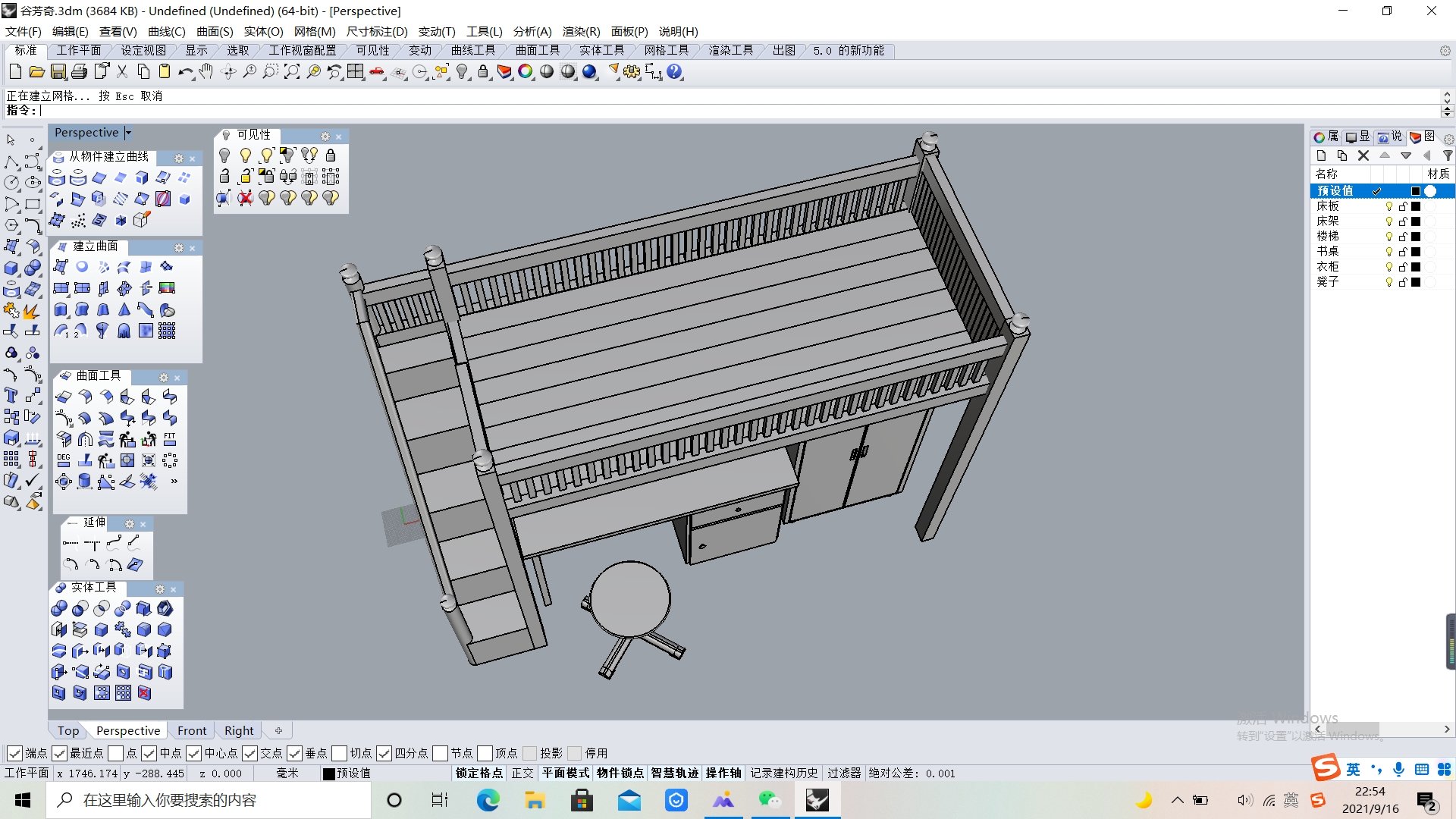Open the 渲染(R) menu
Viewport: 1456px width, 819px height.
point(580,31)
